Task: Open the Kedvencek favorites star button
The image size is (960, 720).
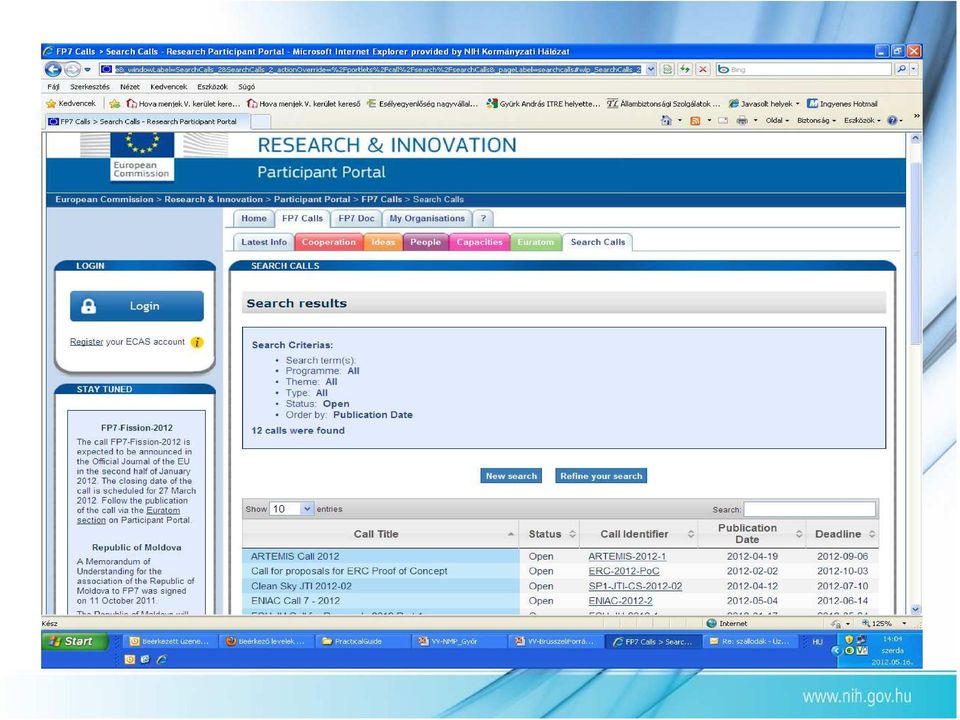Action: point(71,103)
